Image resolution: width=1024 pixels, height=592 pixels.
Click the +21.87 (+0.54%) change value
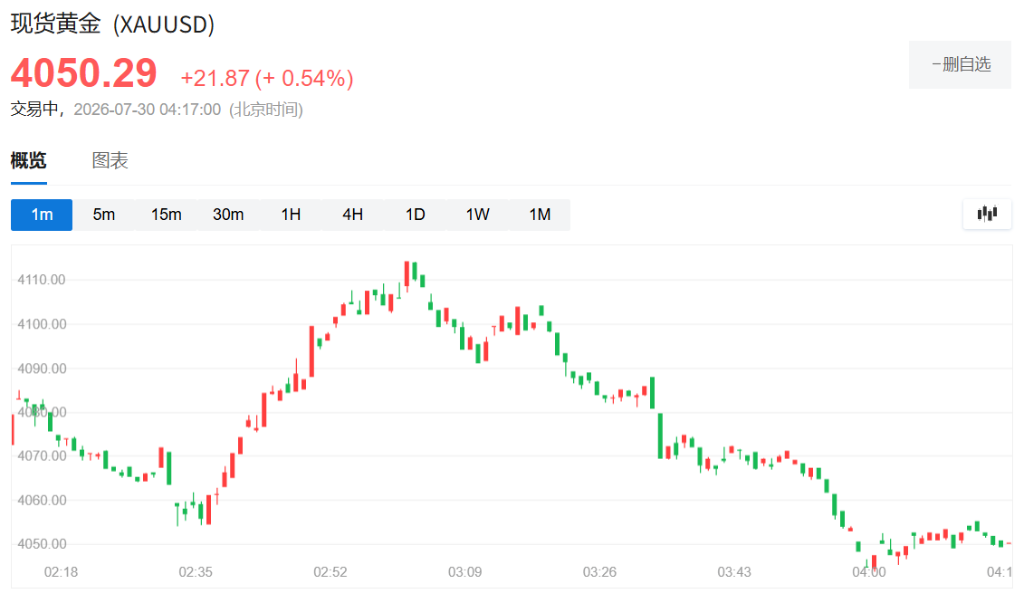(x=267, y=78)
